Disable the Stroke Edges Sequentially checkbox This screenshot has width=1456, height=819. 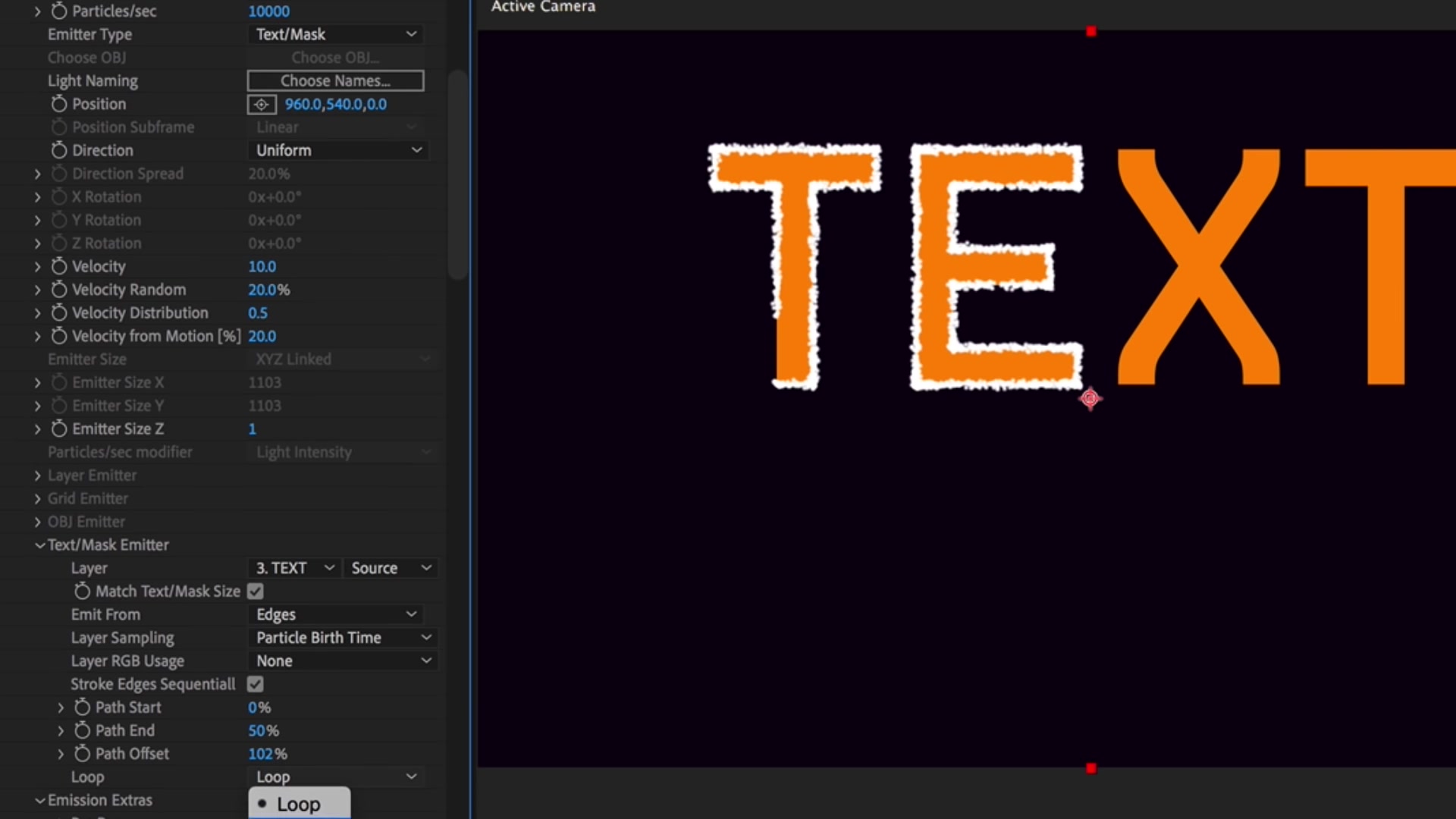coord(255,683)
